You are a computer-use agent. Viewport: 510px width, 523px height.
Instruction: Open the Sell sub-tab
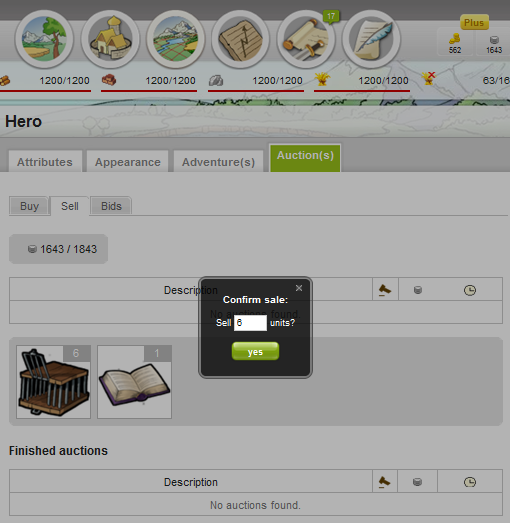[70, 206]
